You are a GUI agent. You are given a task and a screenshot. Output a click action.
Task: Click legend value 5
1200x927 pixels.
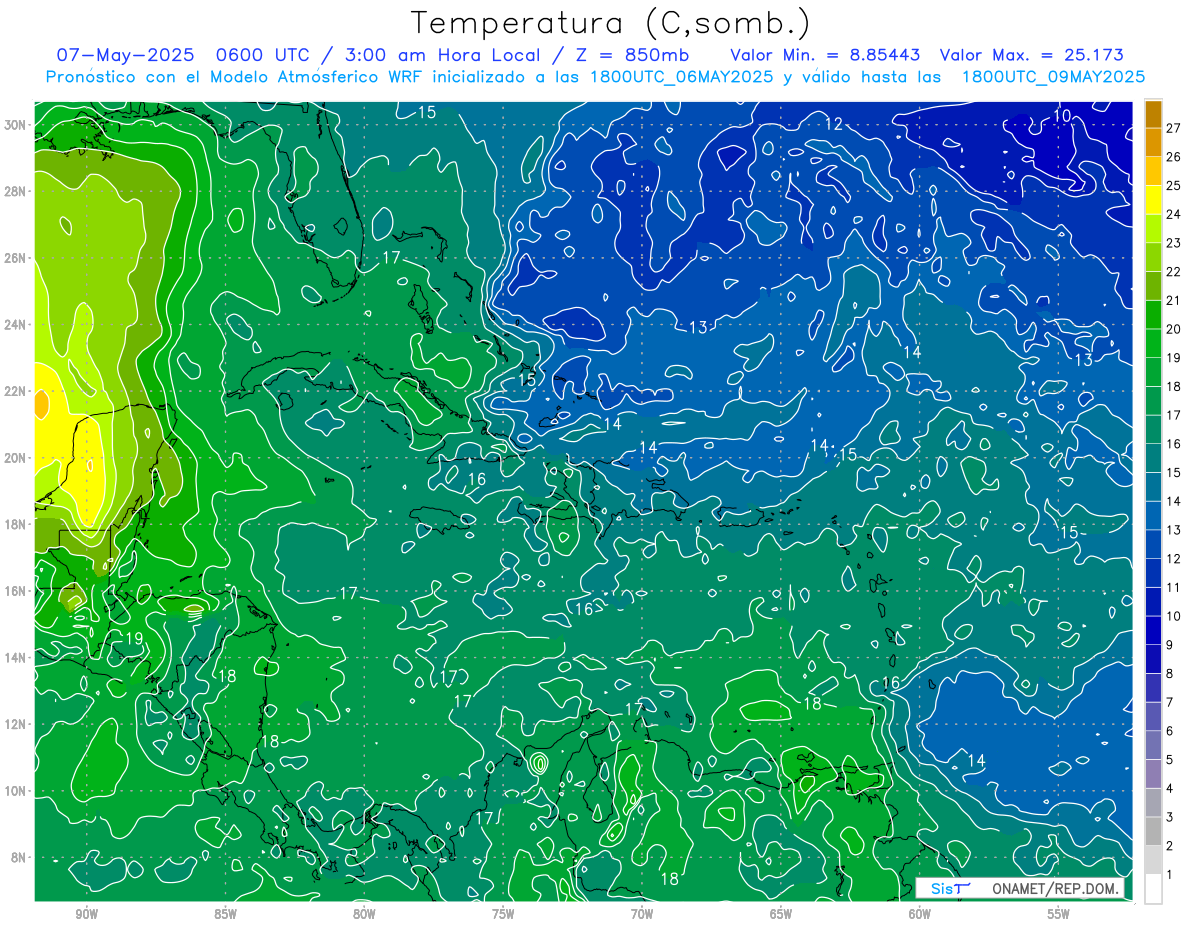1170,760
